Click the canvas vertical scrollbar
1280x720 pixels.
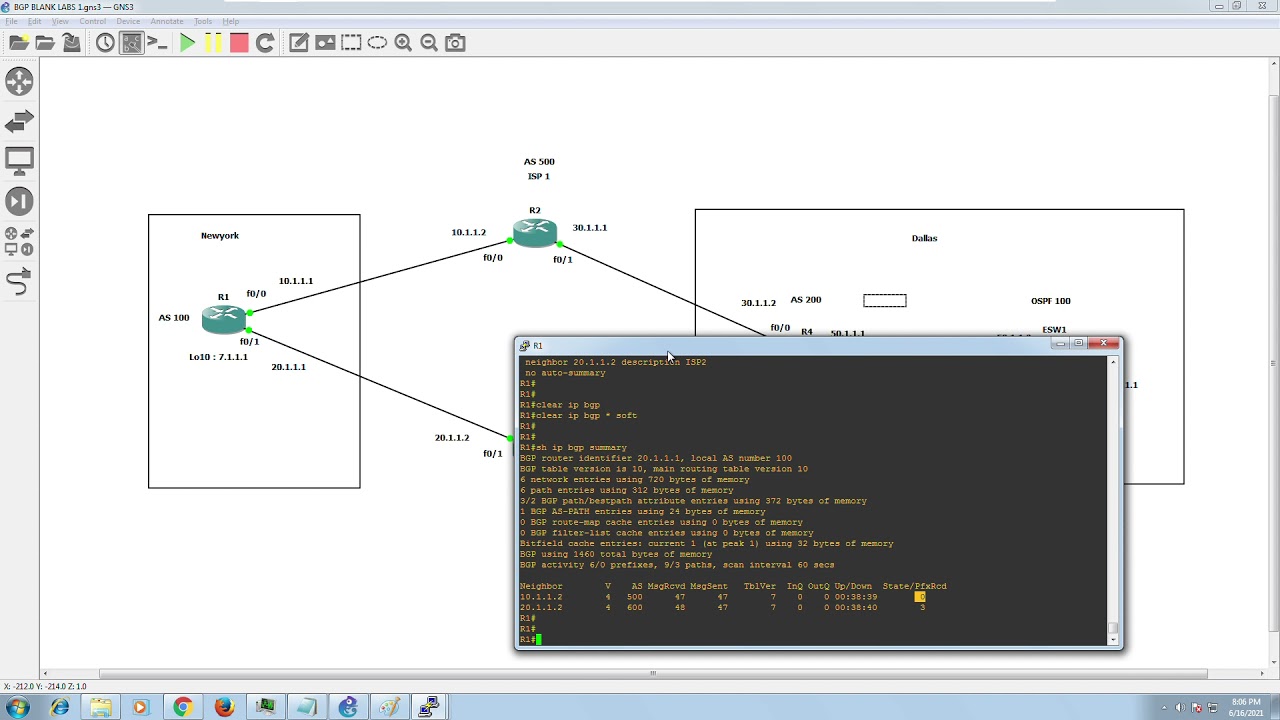coord(1273,363)
